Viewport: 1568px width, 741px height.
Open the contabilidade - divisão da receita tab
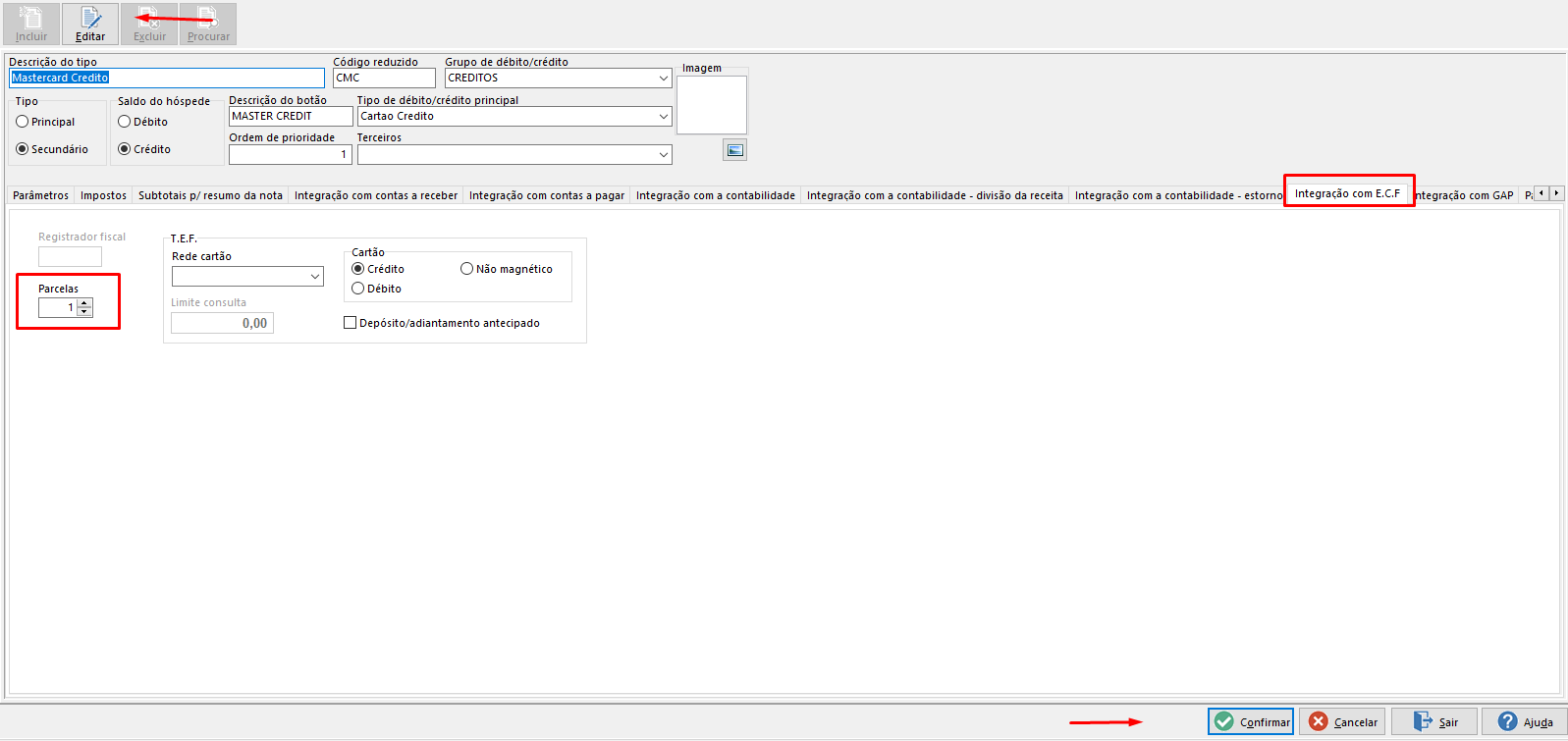pos(935,195)
